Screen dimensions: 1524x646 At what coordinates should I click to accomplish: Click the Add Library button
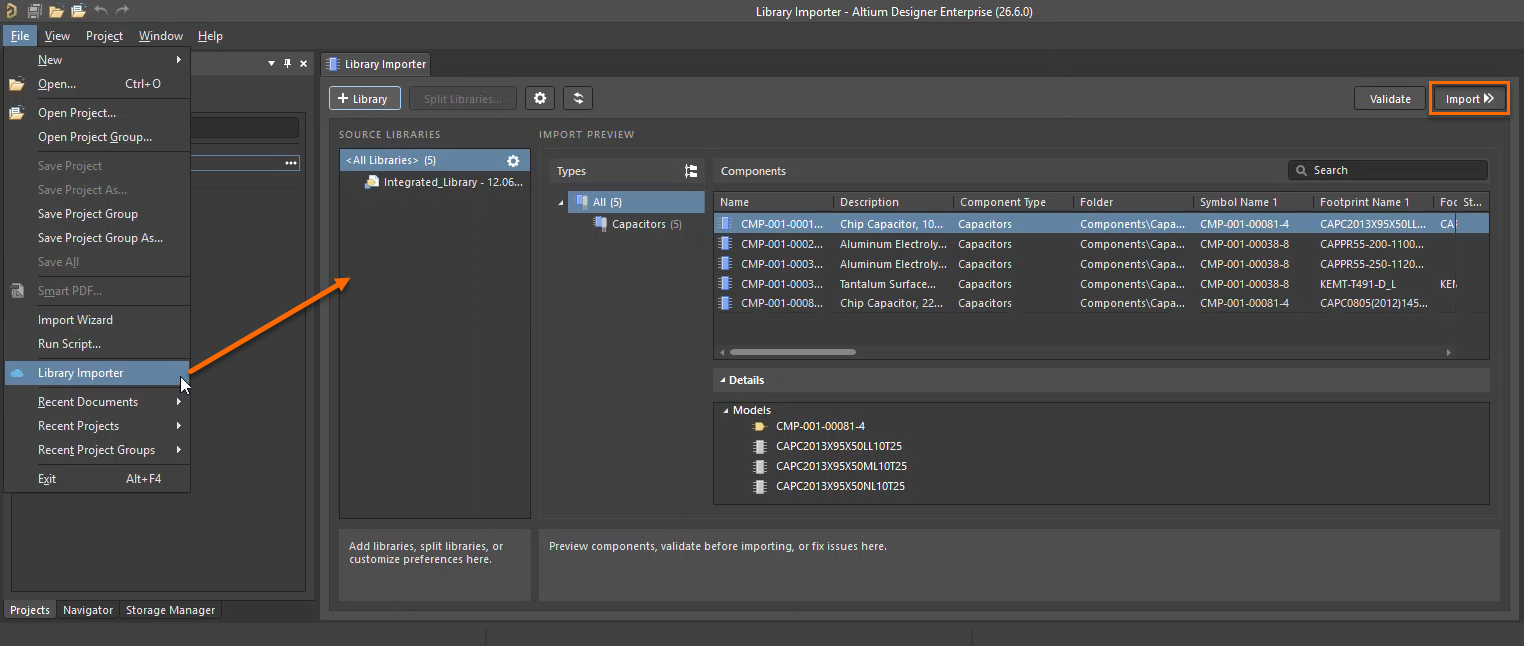click(x=365, y=99)
